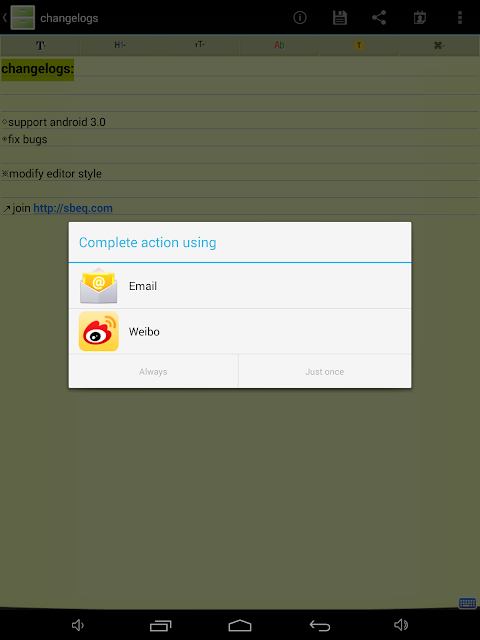Tap the info icon in the action bar
The height and width of the screenshot is (640, 480).
(x=300, y=18)
